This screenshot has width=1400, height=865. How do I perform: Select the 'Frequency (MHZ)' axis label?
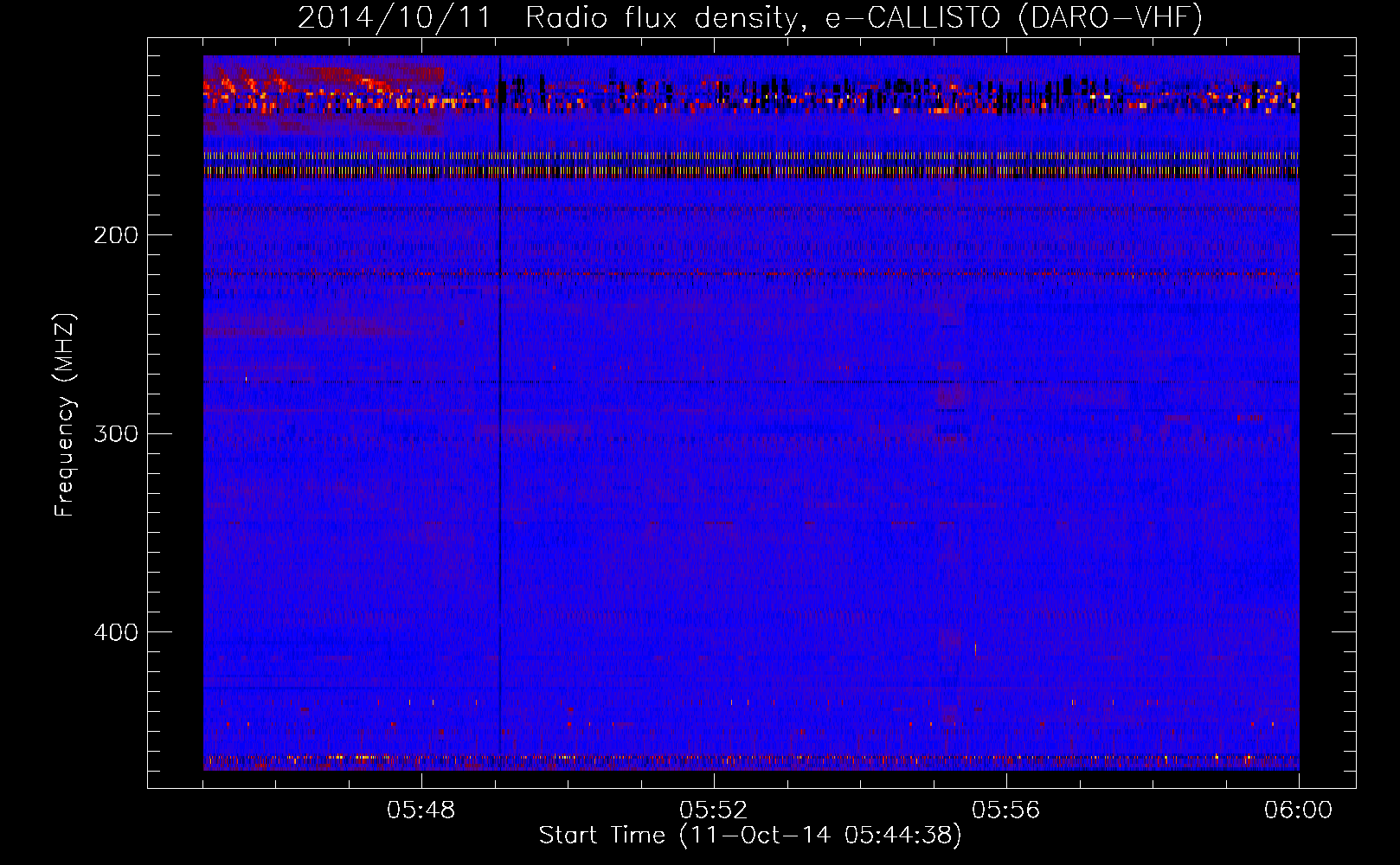(x=65, y=415)
